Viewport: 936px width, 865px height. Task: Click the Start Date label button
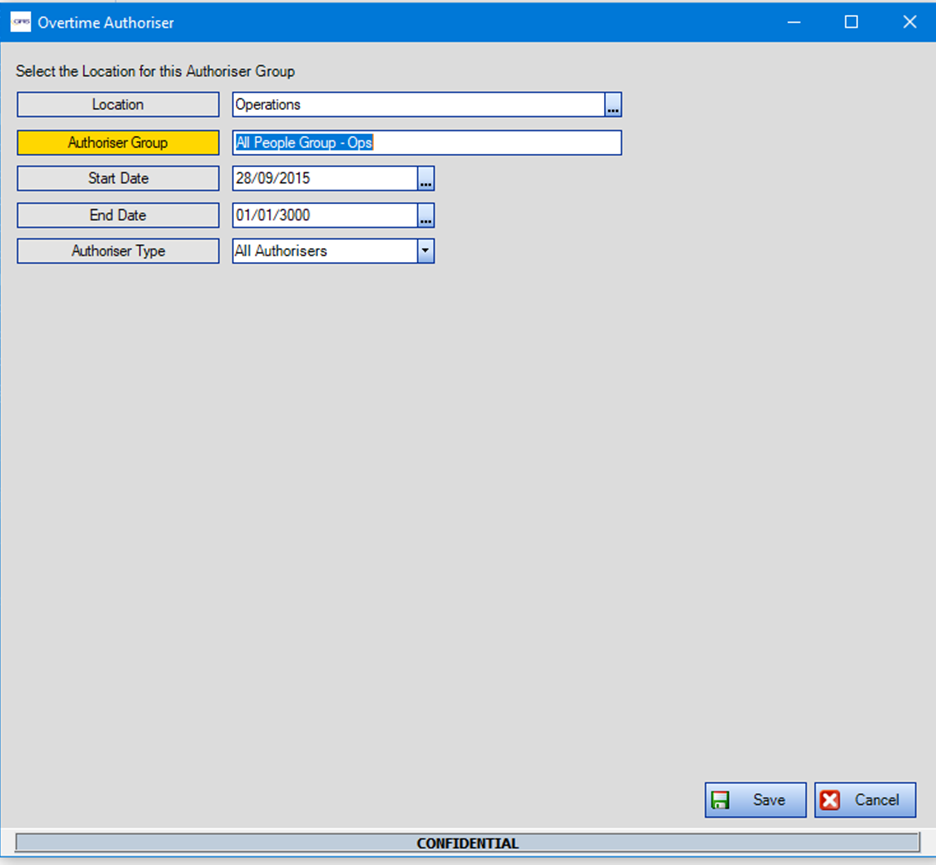tap(118, 179)
